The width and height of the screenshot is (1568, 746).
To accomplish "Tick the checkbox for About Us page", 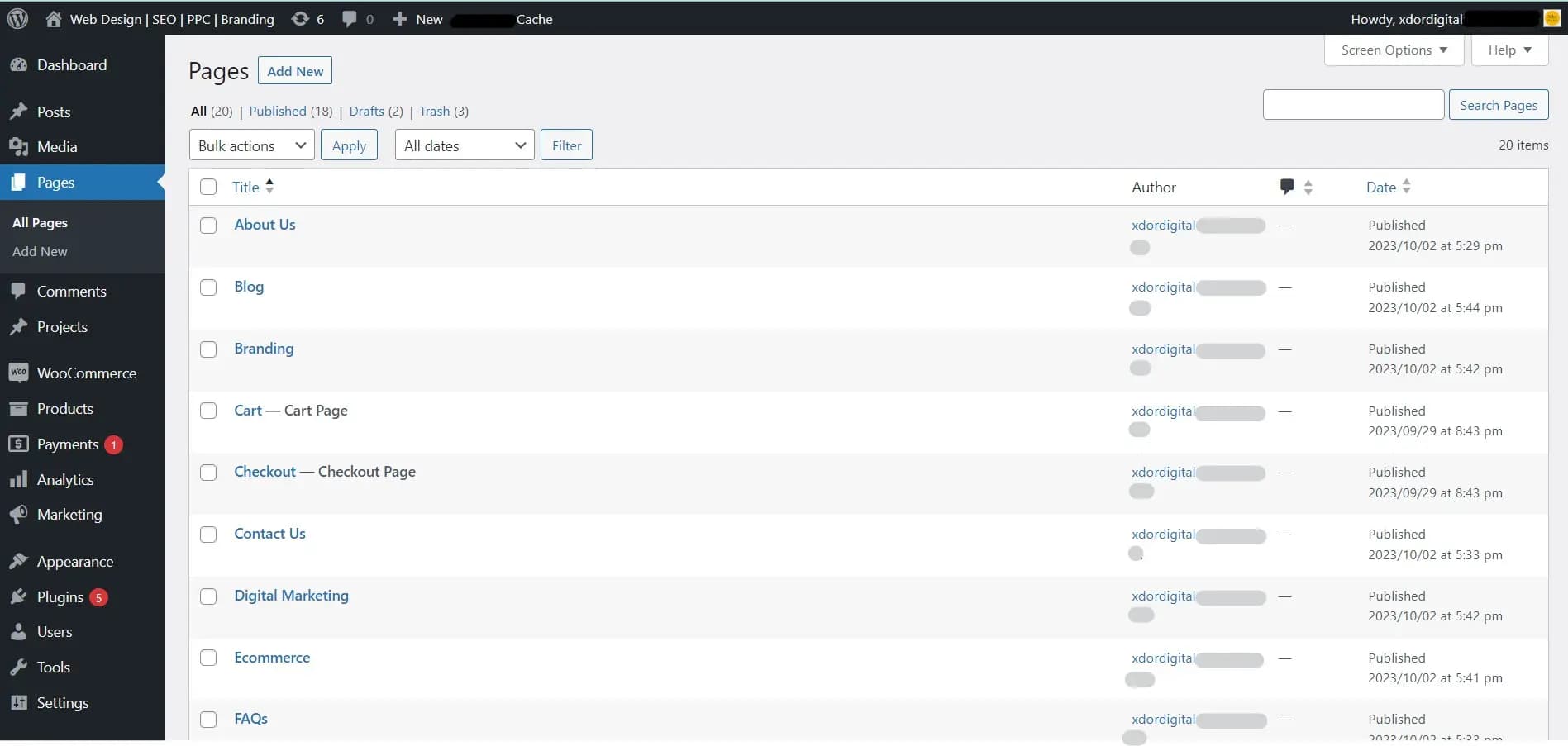I will click(x=208, y=226).
